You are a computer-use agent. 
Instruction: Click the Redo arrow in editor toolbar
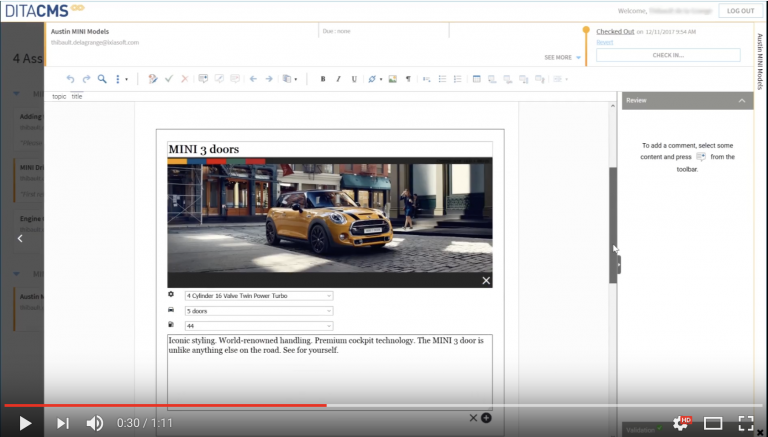86,79
